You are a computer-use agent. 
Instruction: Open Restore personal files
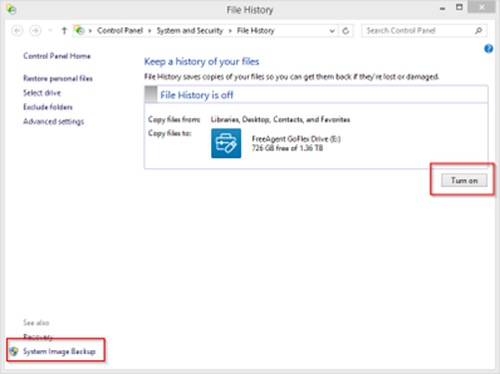coord(58,78)
